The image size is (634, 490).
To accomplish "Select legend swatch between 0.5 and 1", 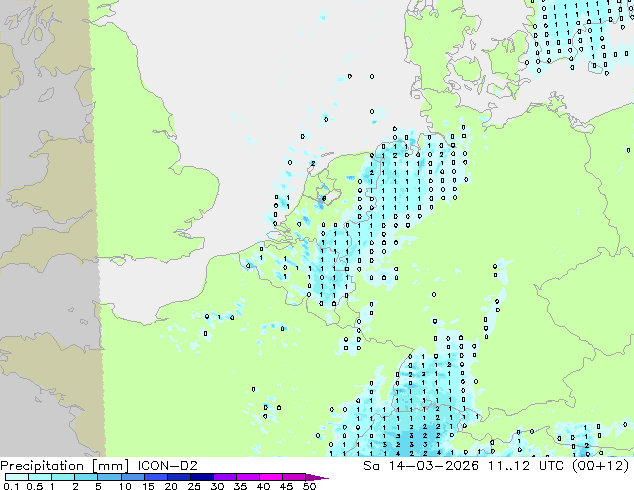I will click(x=40, y=477).
